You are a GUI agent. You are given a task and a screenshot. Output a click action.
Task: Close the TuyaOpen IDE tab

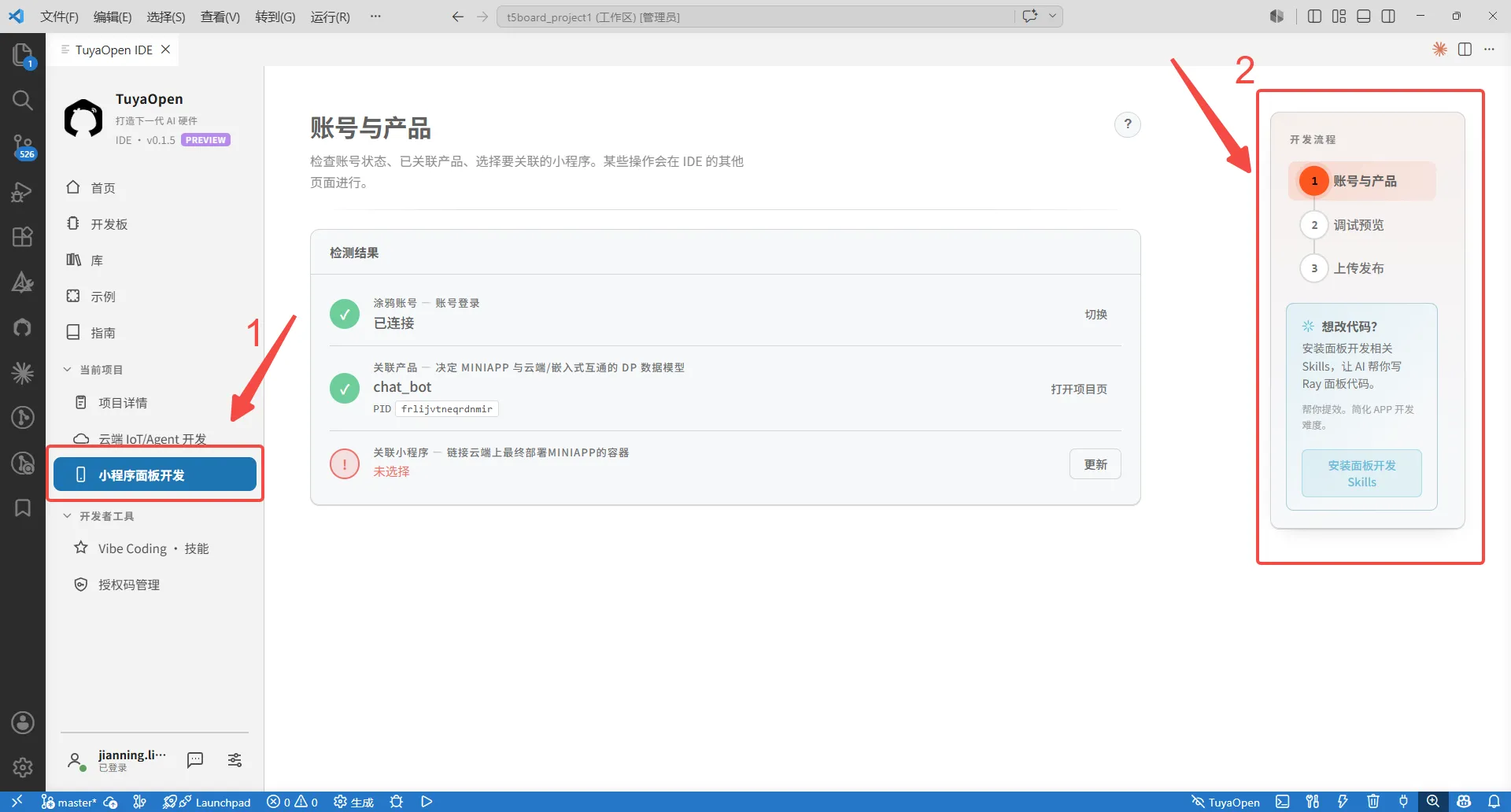pos(165,50)
